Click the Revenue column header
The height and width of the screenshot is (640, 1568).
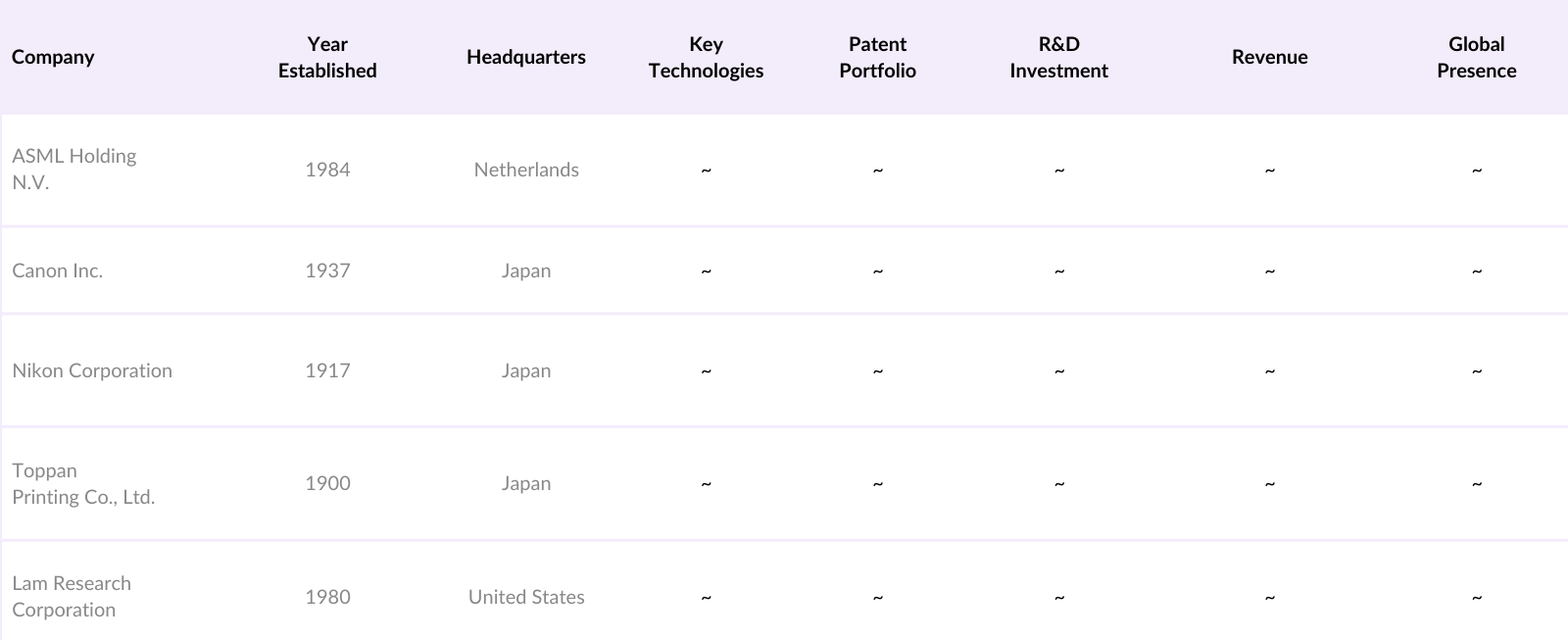1269,57
